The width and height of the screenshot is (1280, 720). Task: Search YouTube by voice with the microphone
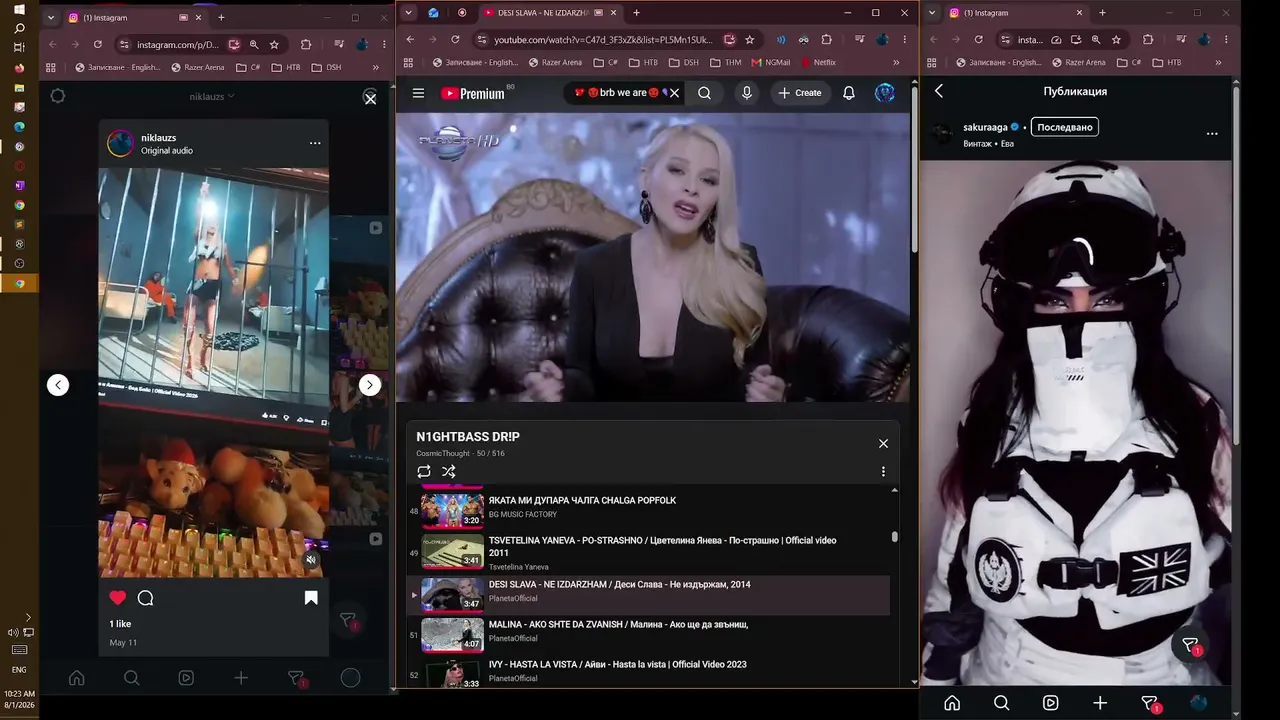(746, 93)
